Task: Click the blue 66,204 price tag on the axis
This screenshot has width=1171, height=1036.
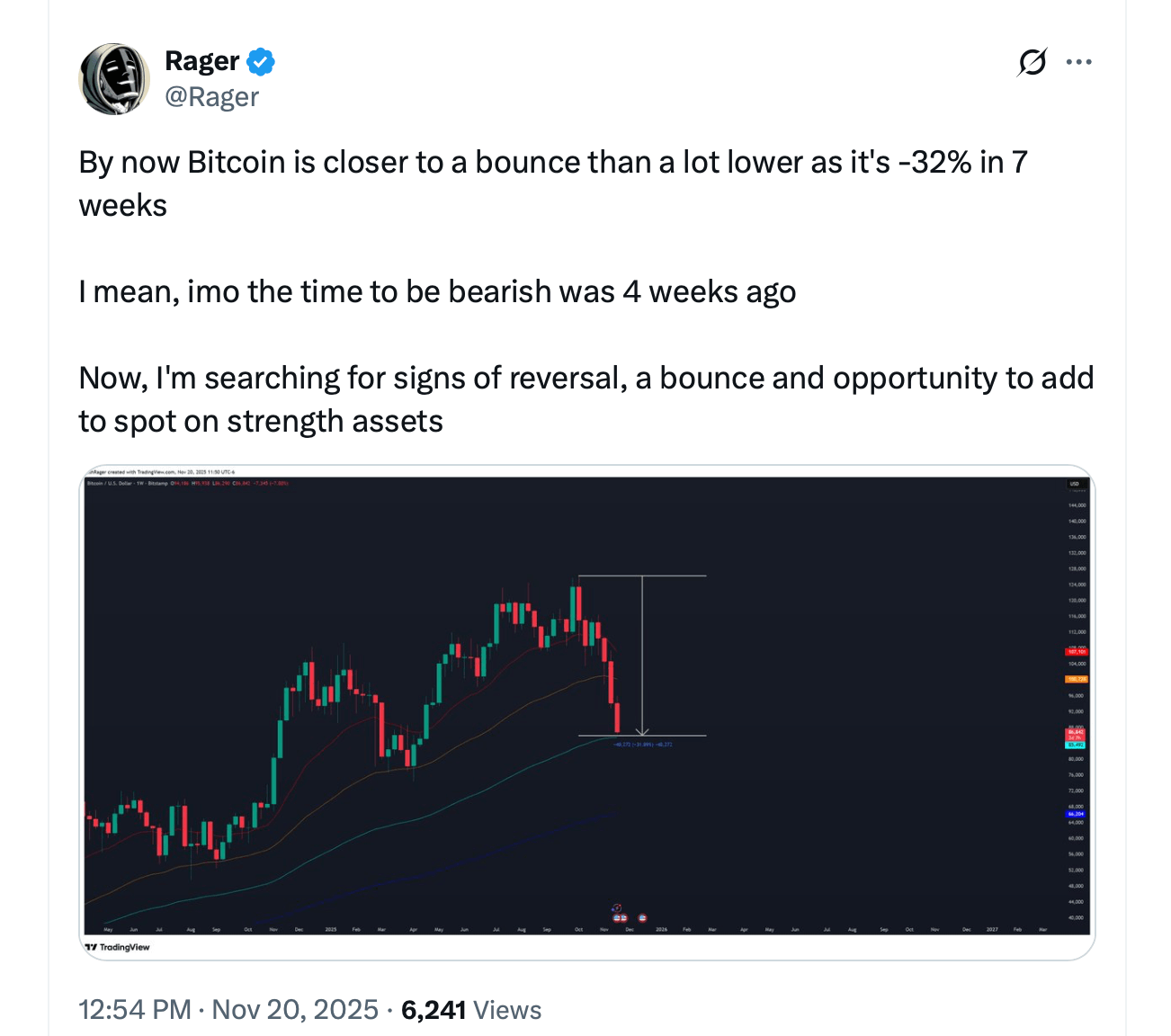Action: [x=1076, y=814]
